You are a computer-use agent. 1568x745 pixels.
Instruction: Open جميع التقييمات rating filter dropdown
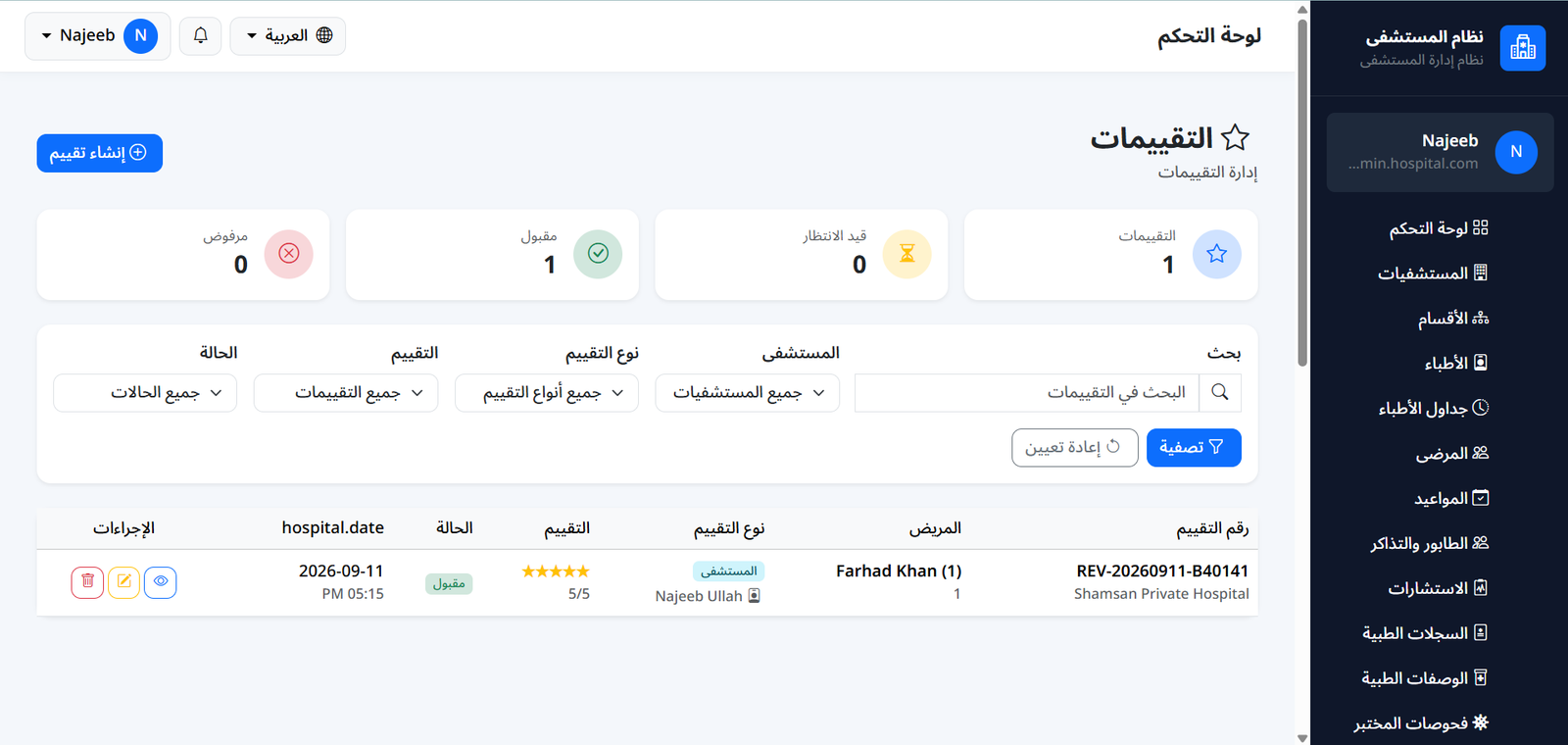(x=346, y=392)
